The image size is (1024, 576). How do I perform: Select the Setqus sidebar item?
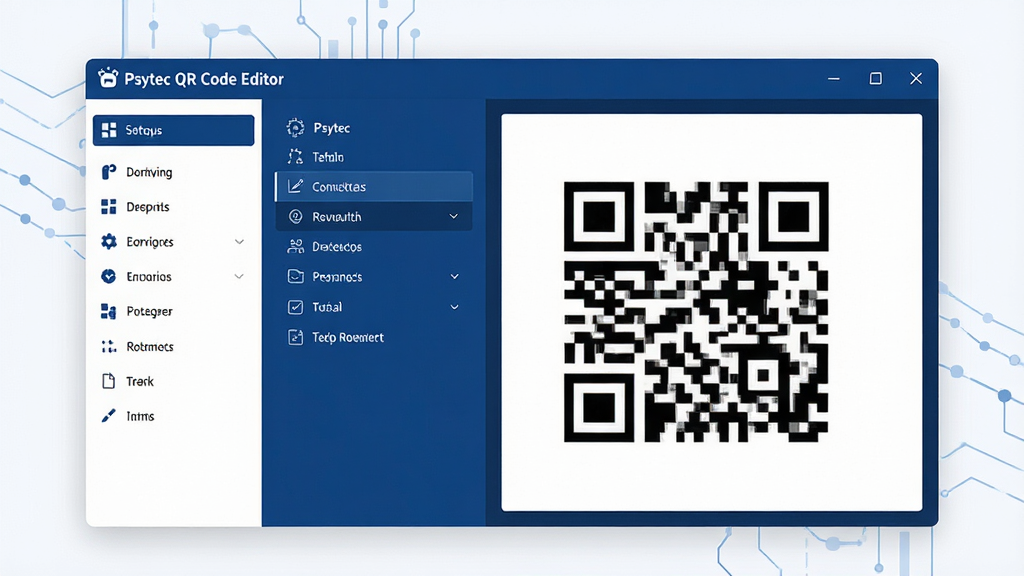[174, 130]
